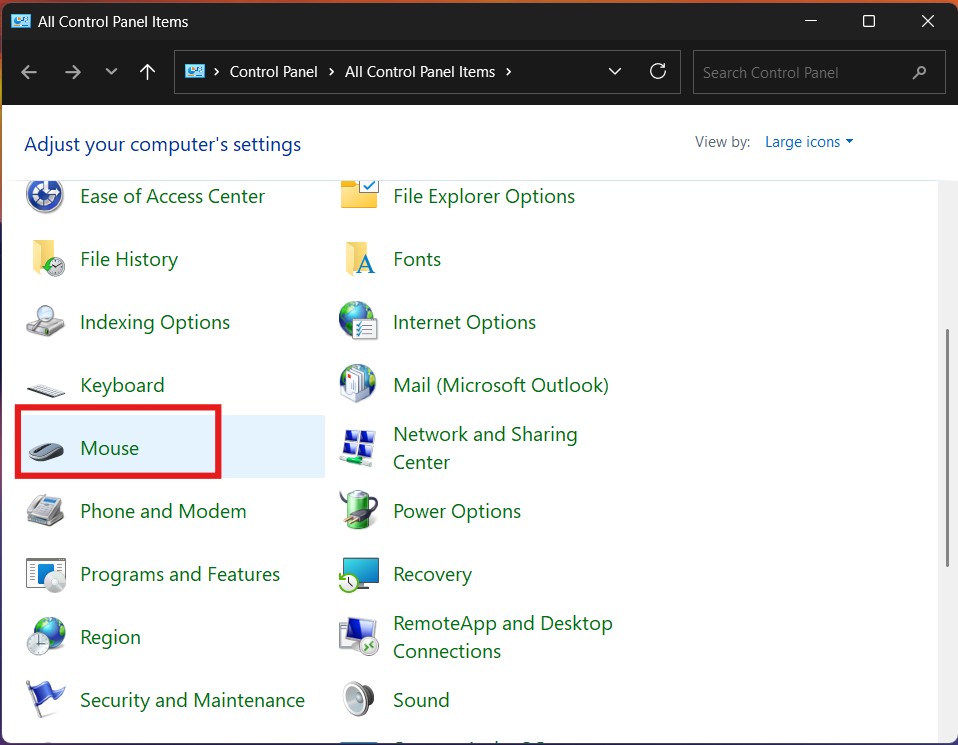Click the vertical scrollbar thumb

coord(947,449)
